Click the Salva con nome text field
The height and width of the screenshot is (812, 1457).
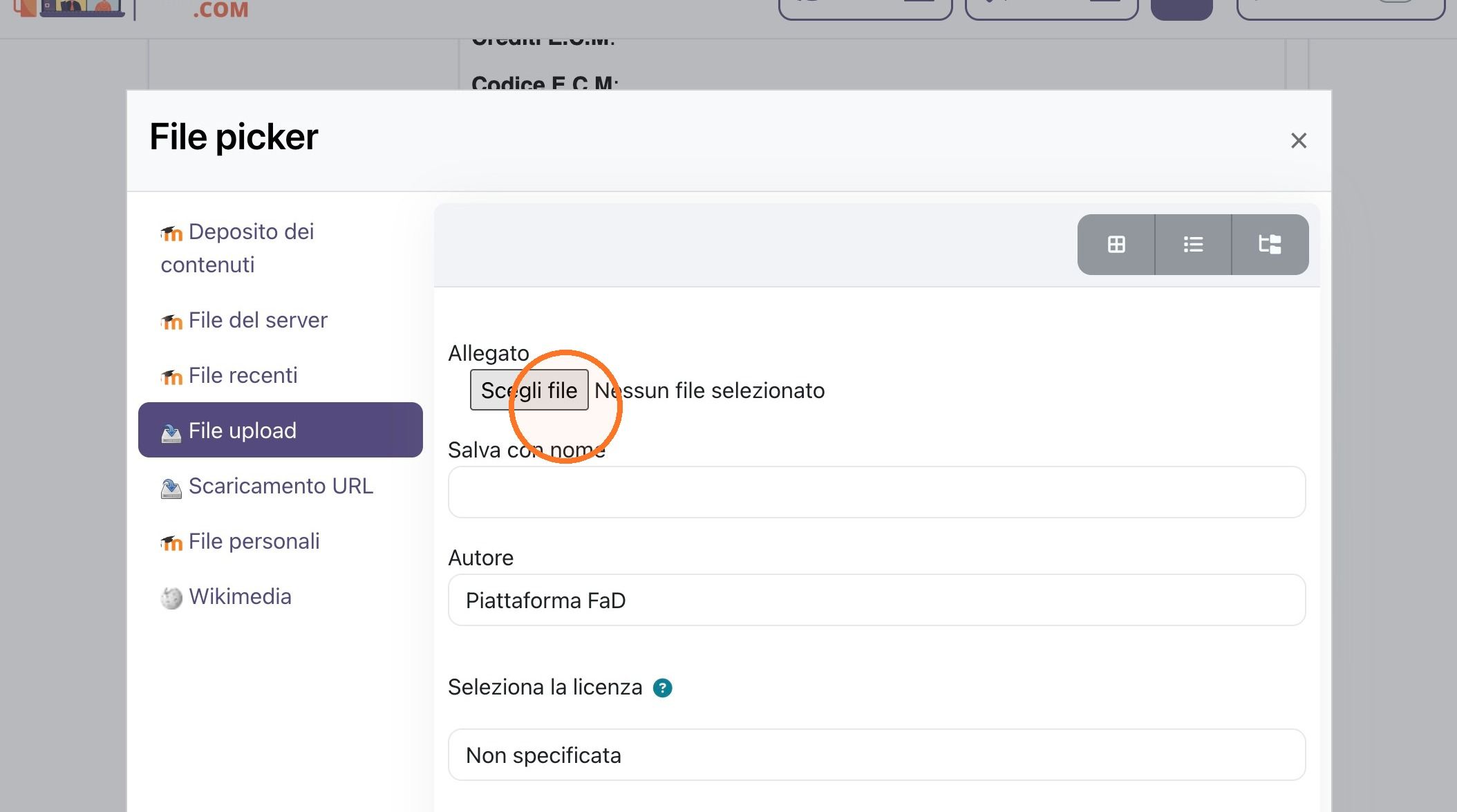pyautogui.click(x=876, y=492)
